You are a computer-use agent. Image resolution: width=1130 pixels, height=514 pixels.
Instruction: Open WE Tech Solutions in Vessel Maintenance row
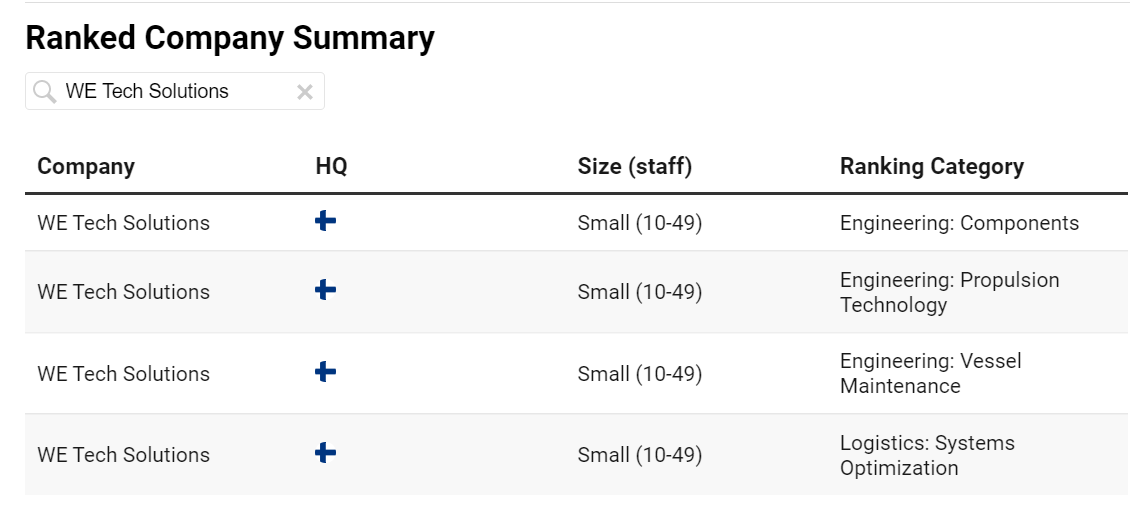(124, 374)
